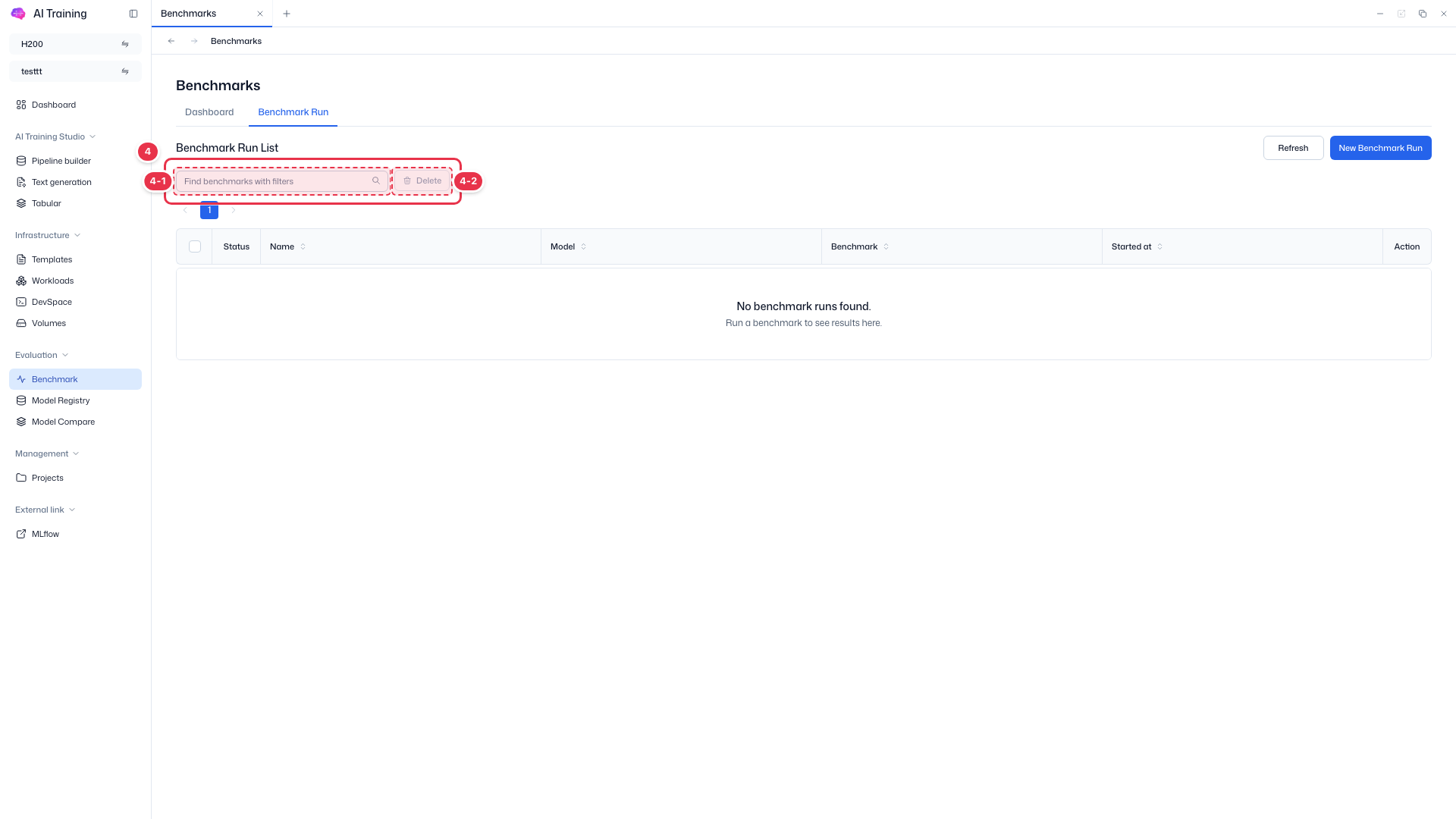Click the Workloads cubes icon
The height and width of the screenshot is (819, 1456).
21,281
